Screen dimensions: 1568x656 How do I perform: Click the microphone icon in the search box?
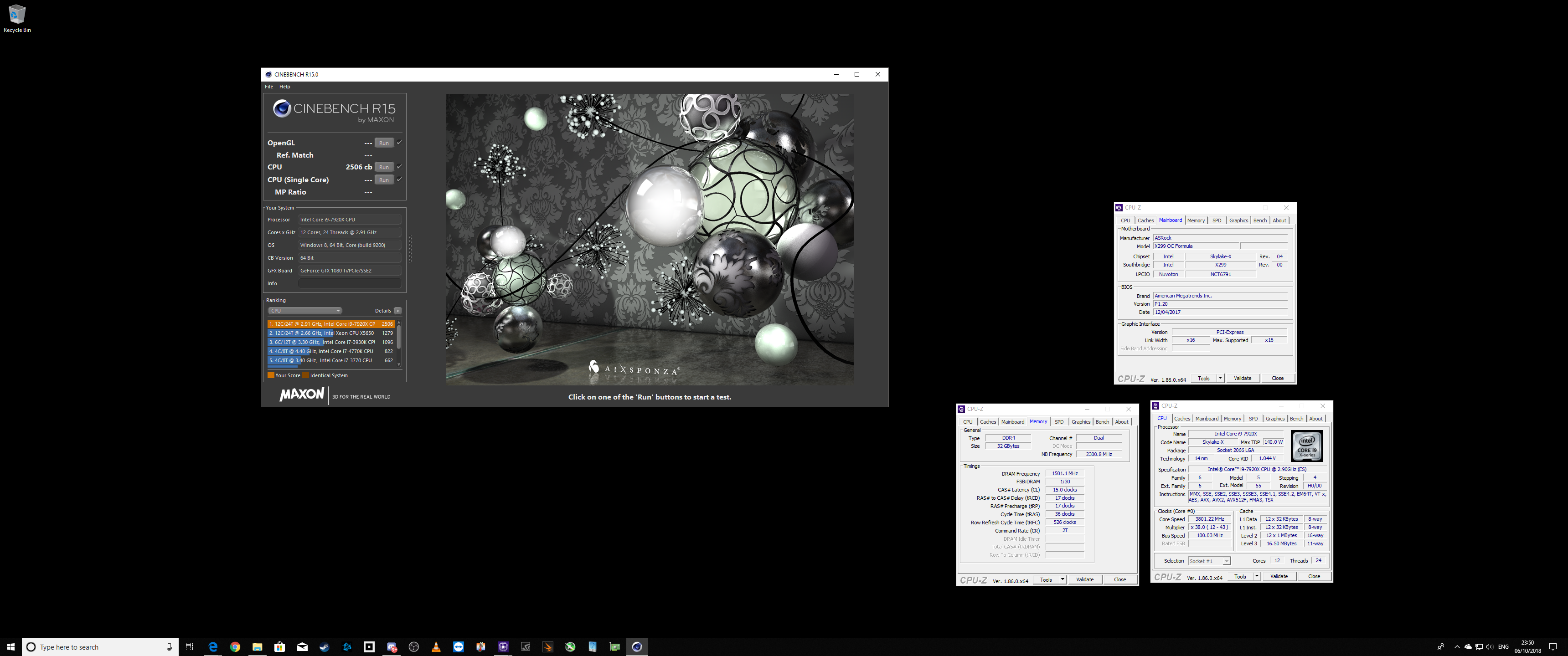tap(169, 647)
